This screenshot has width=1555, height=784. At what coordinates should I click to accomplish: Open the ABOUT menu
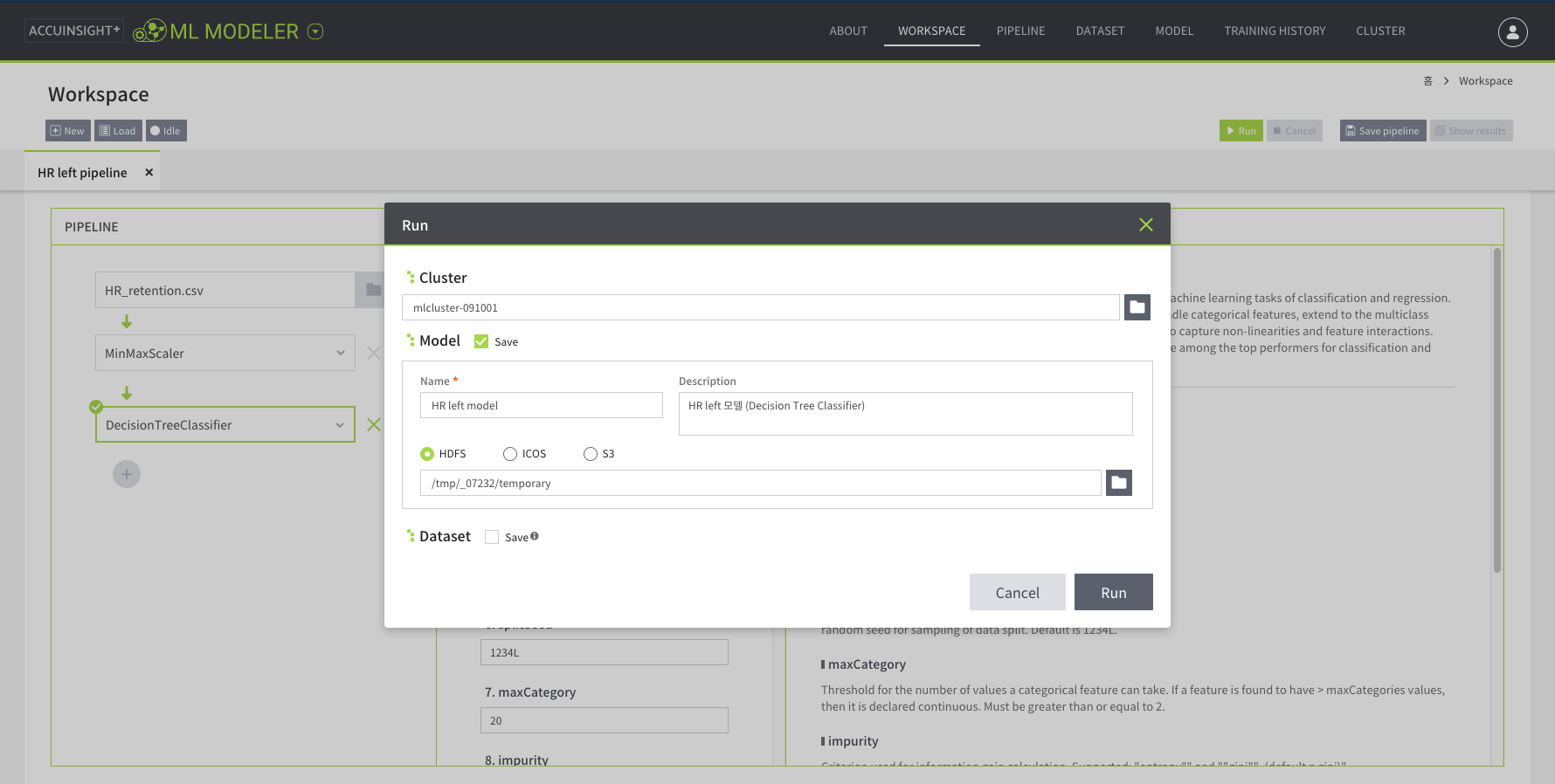pyautogui.click(x=848, y=31)
